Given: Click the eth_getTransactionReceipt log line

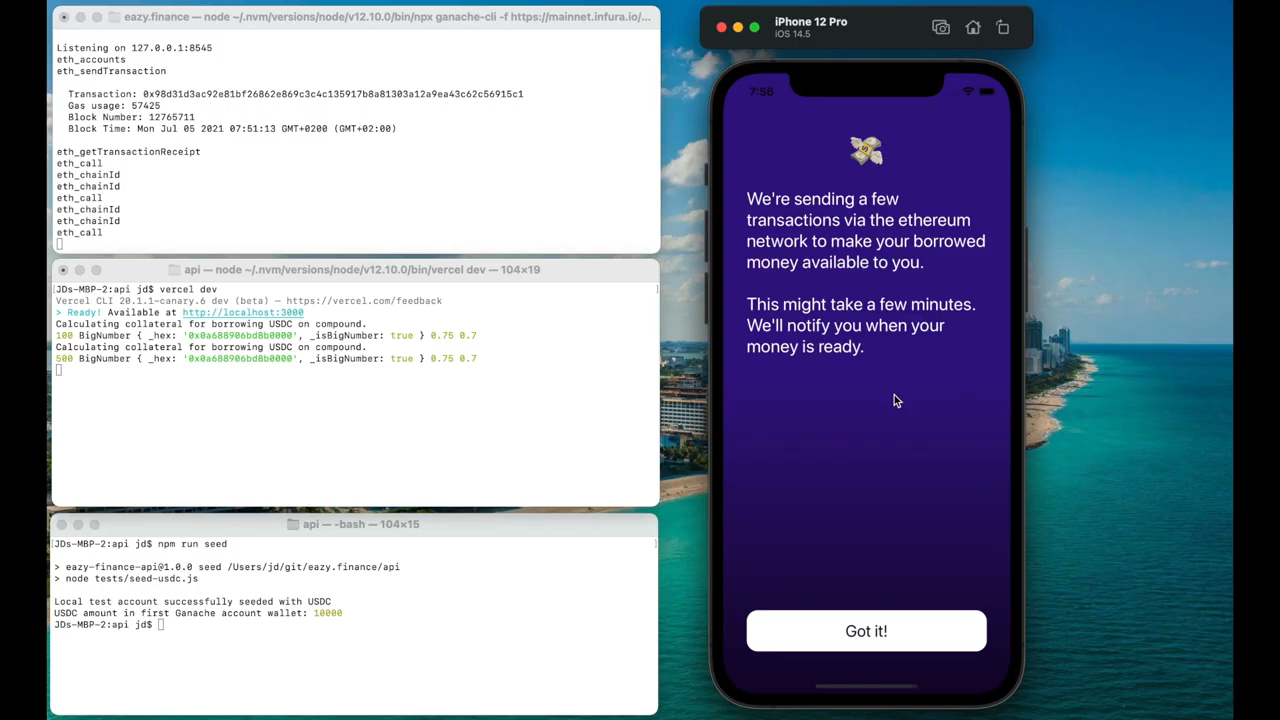Looking at the screenshot, I should (128, 152).
